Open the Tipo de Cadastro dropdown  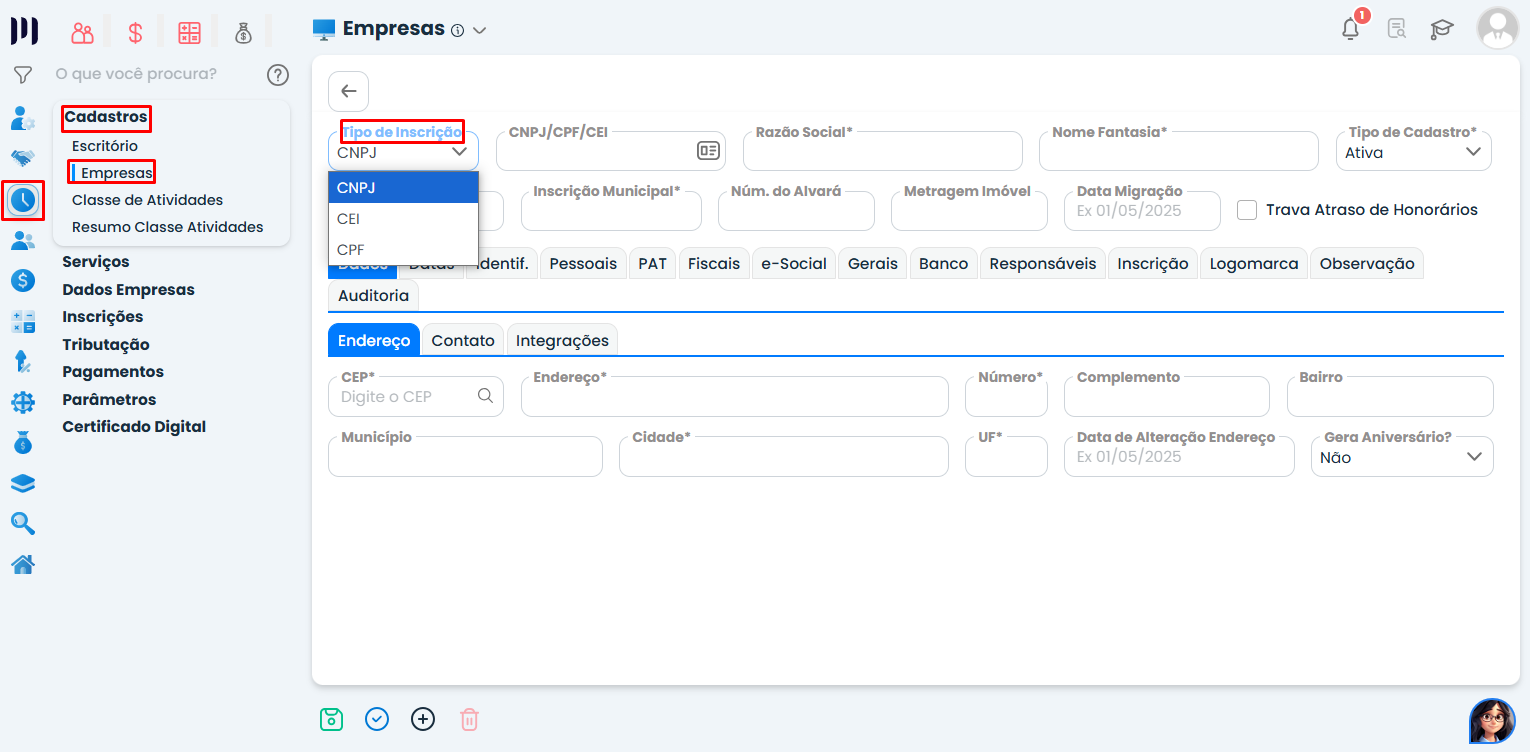[1413, 152]
